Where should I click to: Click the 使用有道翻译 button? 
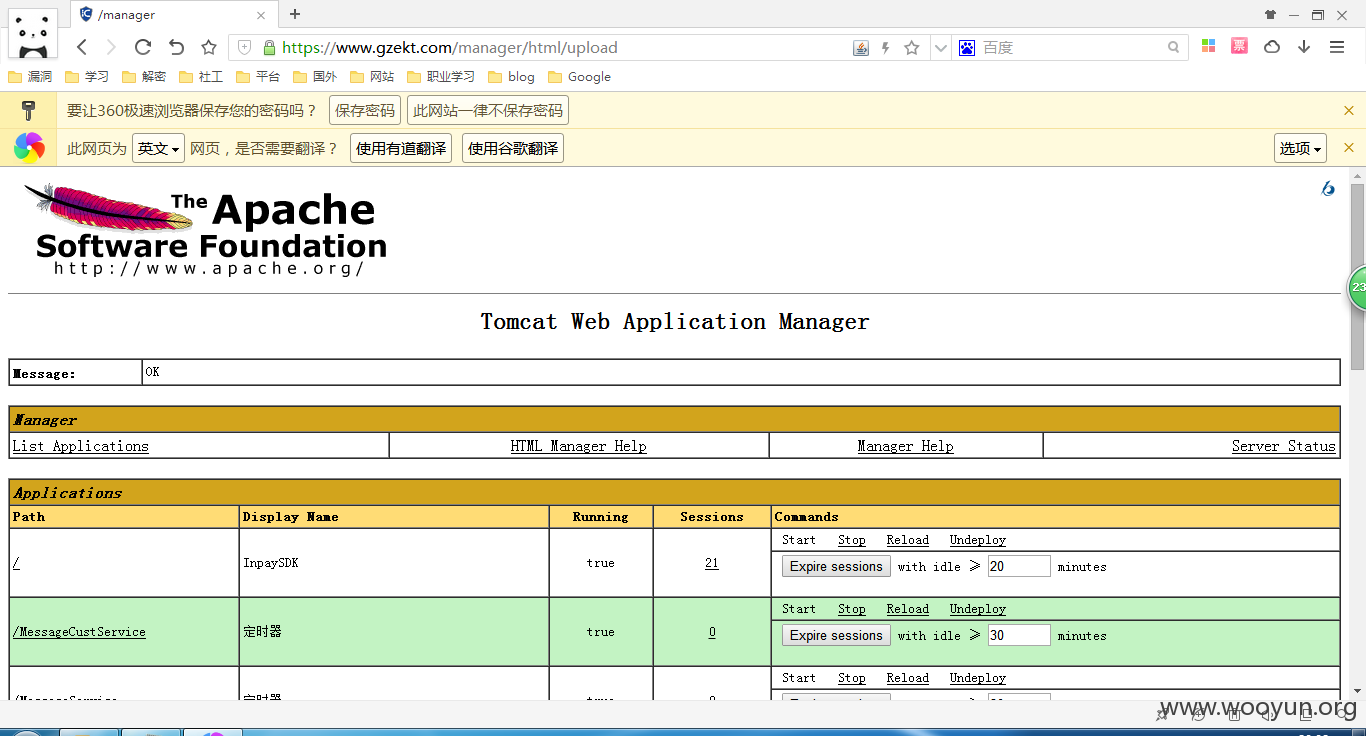(x=401, y=149)
